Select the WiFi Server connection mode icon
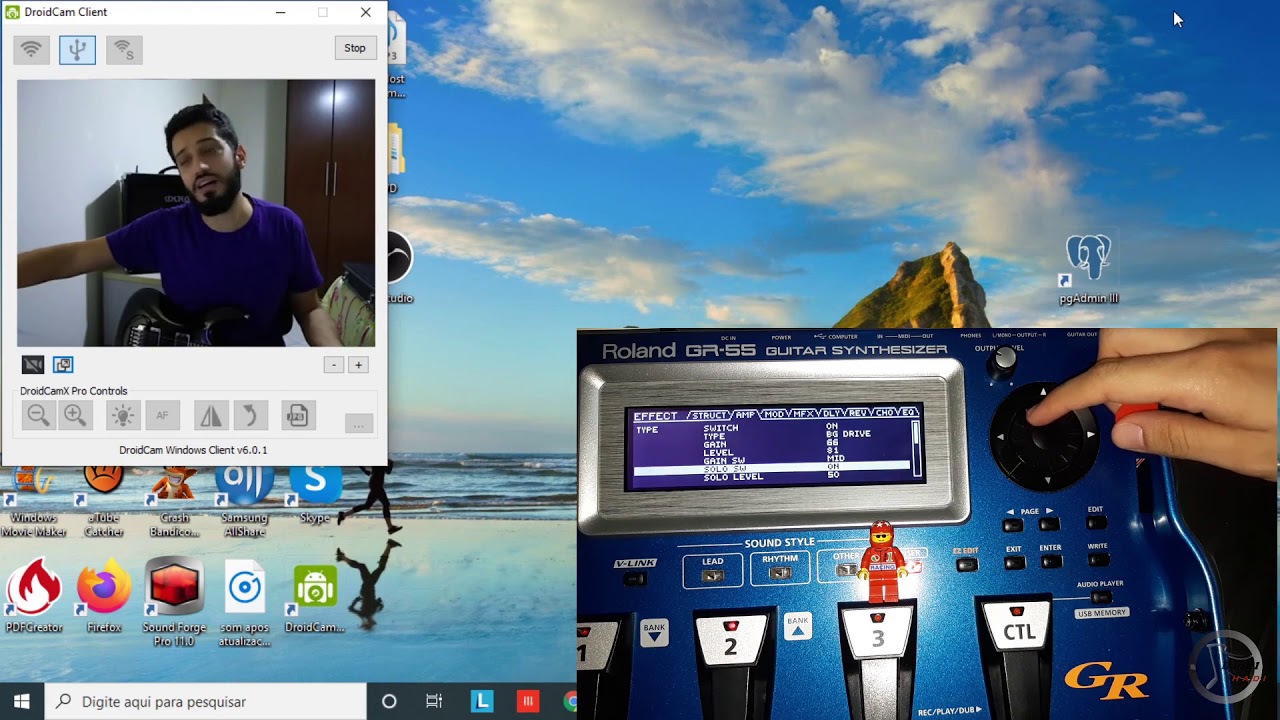This screenshot has height=720, width=1280. coord(124,49)
